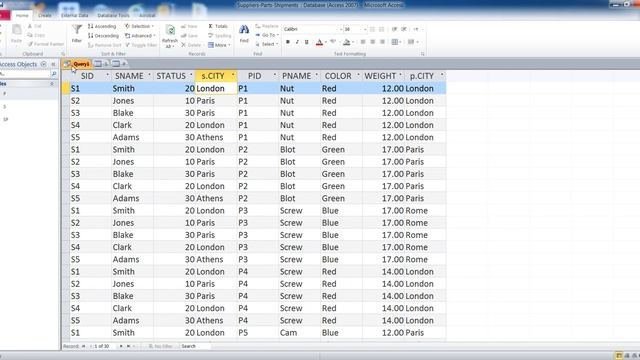
Task: Click Toggle Filter
Action: pyautogui.click(x=141, y=45)
